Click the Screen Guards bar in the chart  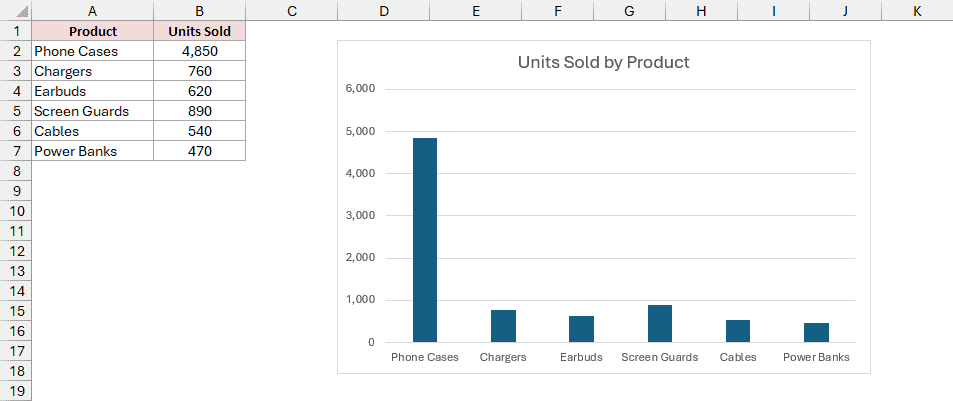pyautogui.click(x=659, y=324)
